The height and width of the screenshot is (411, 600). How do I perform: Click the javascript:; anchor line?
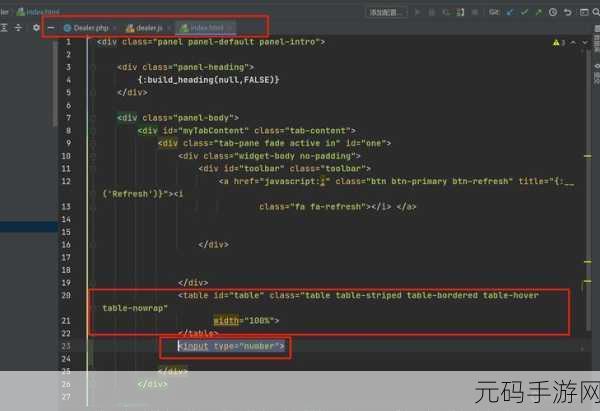pos(396,181)
